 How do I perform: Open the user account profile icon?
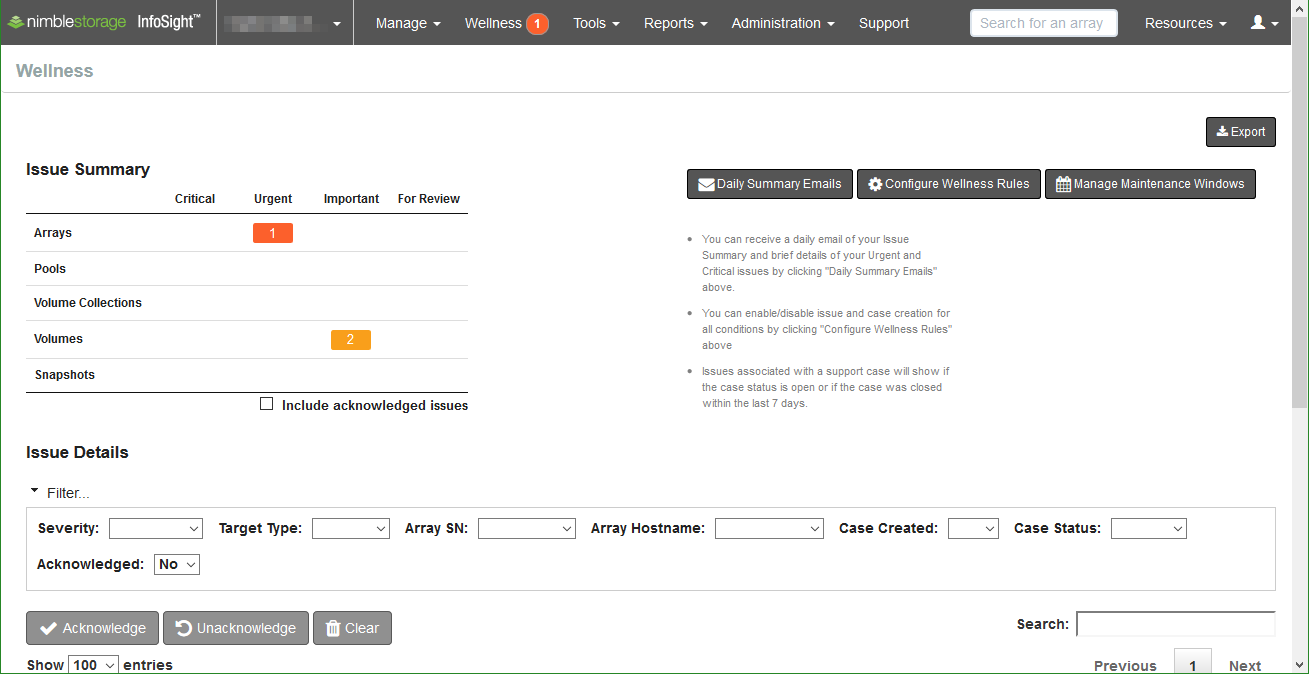tap(1265, 22)
